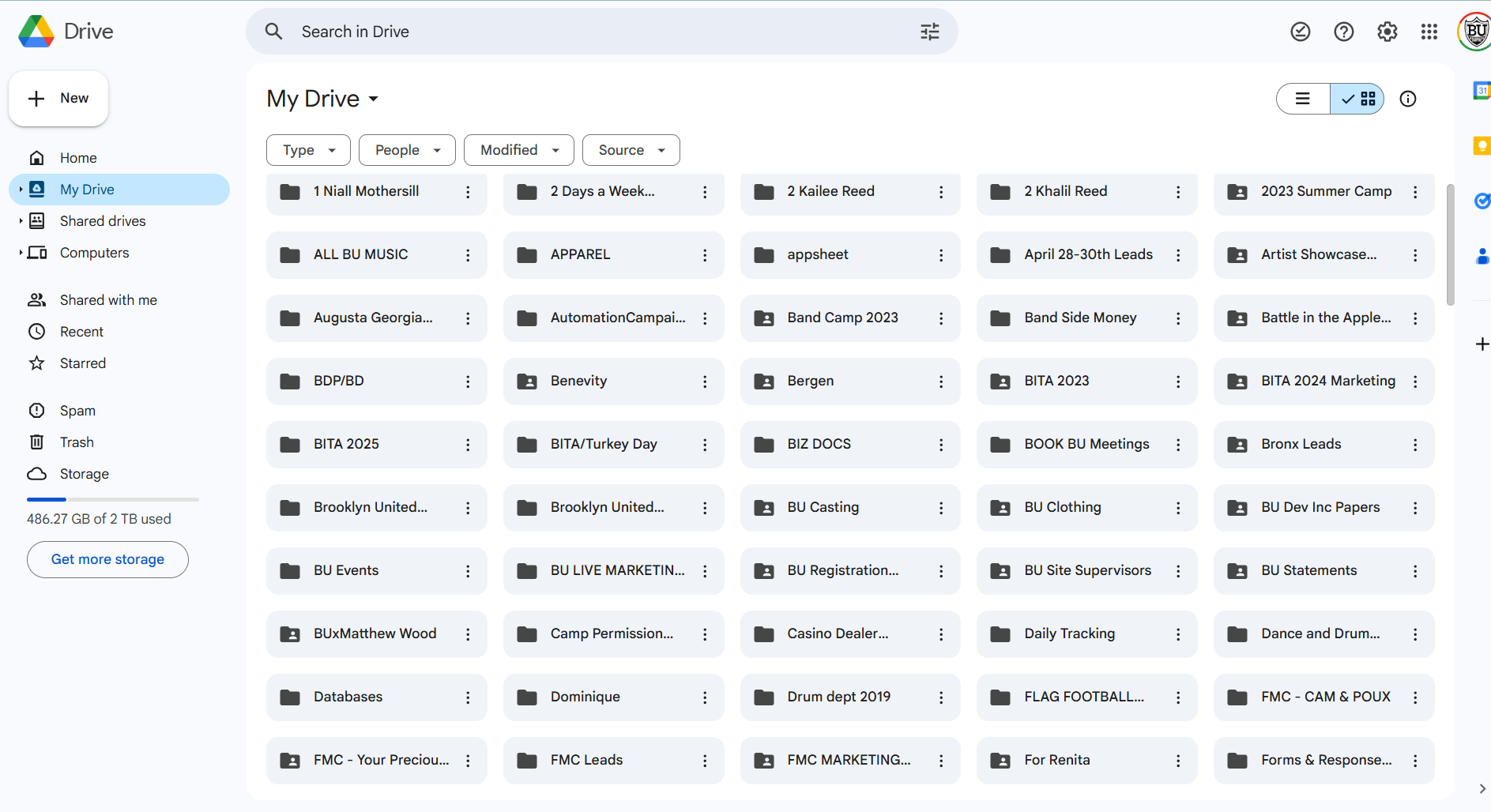The image size is (1491, 812).
Task: Open the Trash section
Action: click(x=77, y=442)
